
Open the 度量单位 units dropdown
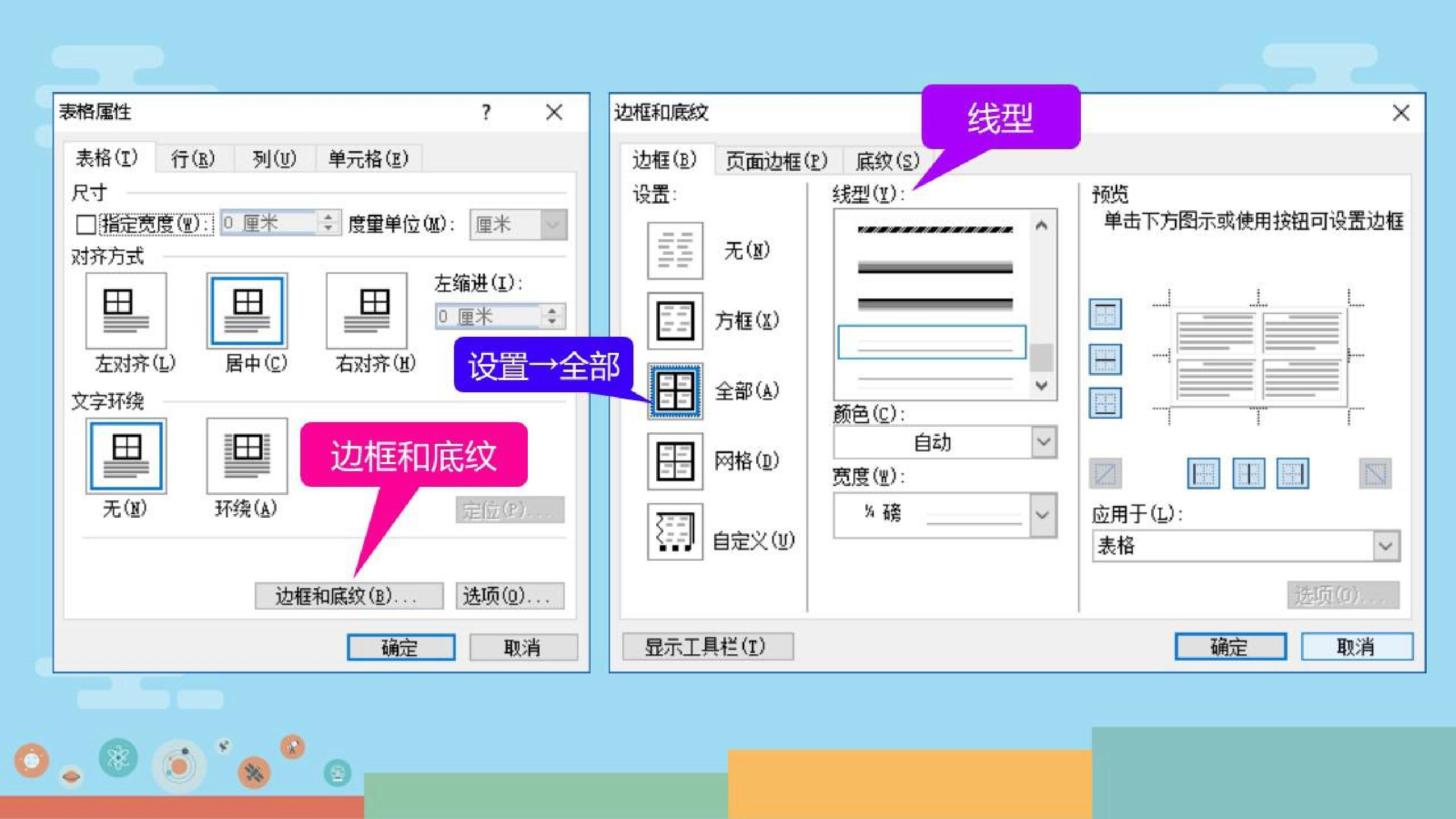(518, 225)
